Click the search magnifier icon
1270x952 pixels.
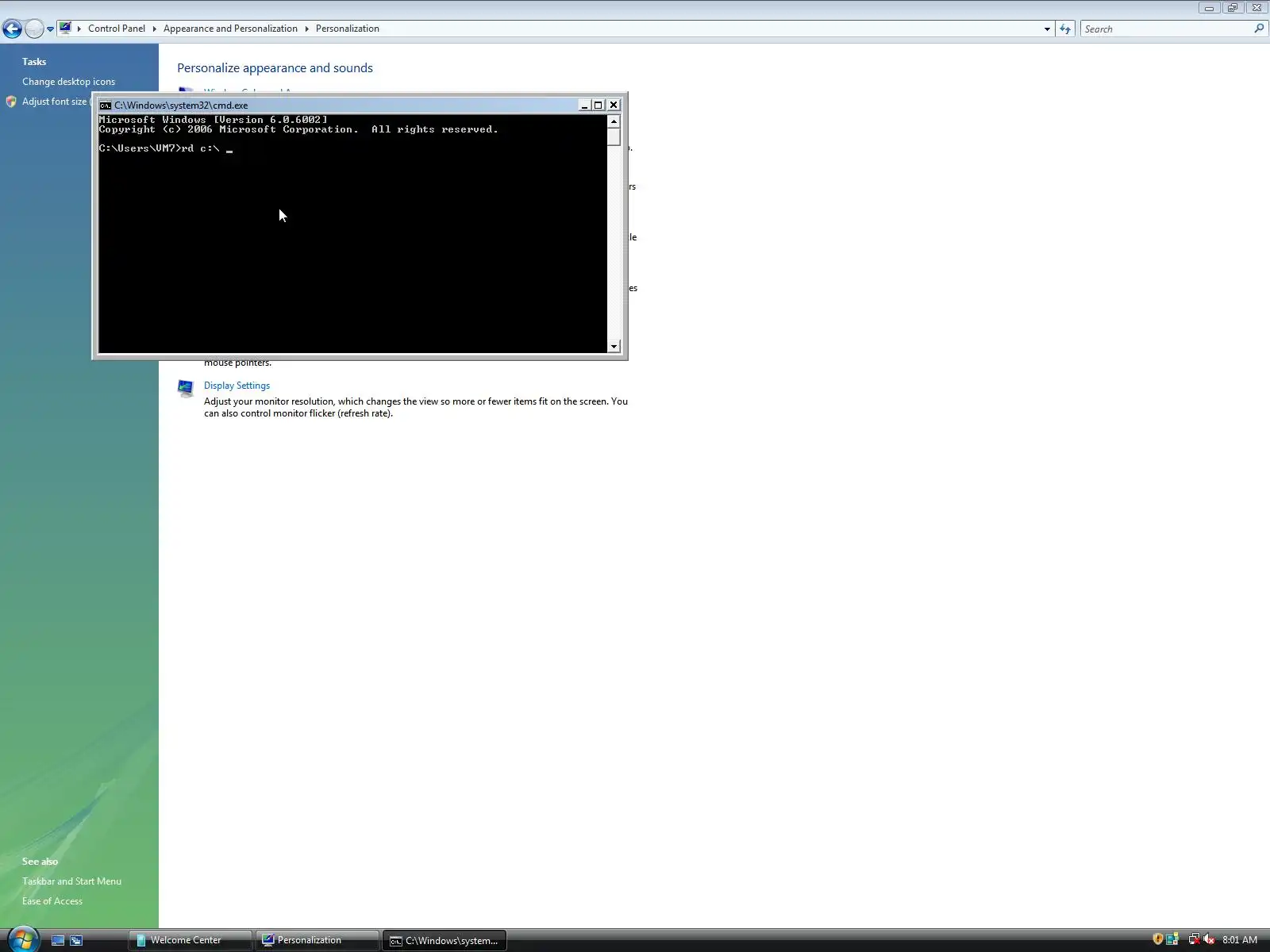(1259, 29)
